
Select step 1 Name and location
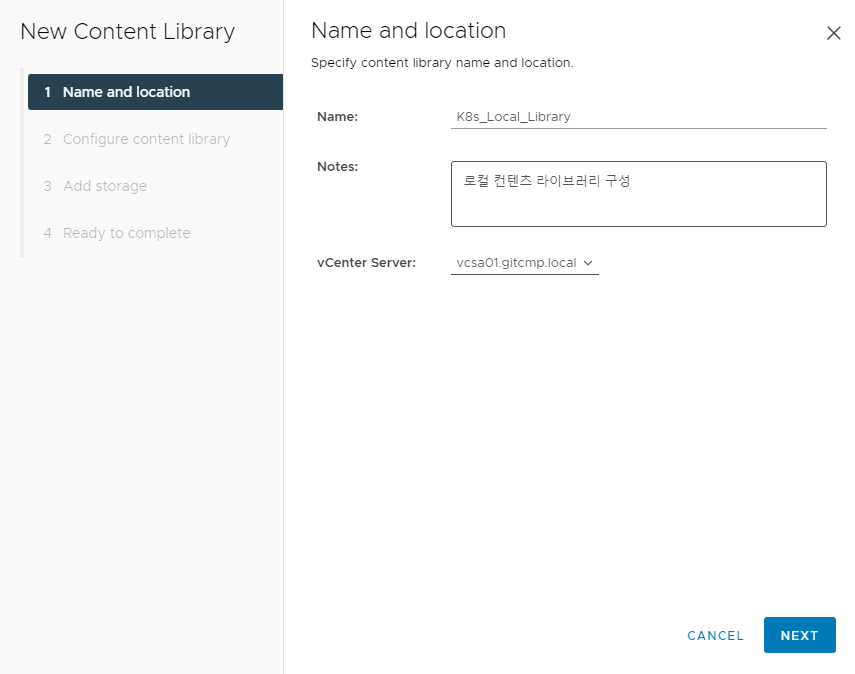155,92
